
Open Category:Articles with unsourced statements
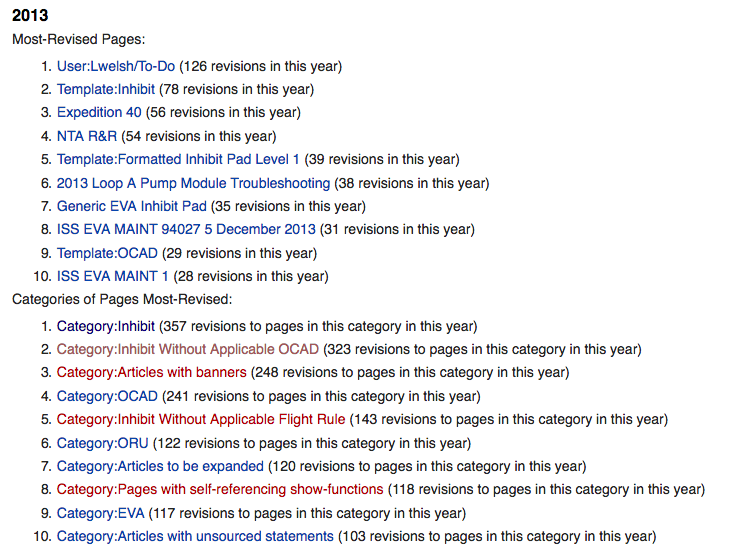195,536
